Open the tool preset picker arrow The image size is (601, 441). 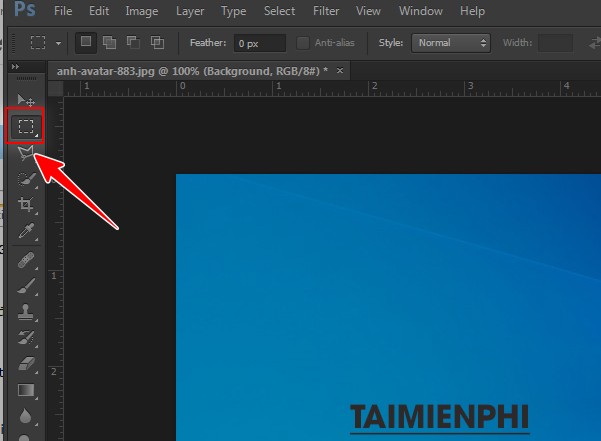tap(58, 43)
